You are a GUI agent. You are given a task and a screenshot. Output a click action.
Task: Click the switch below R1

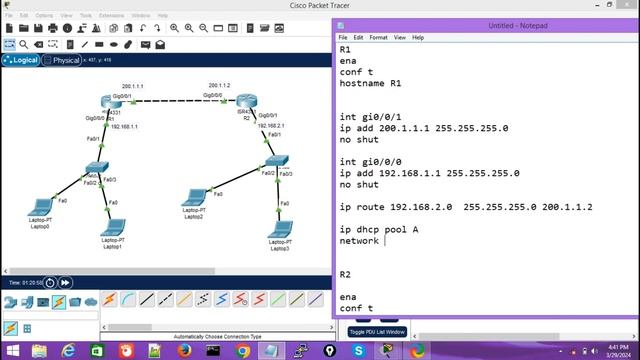coord(97,167)
